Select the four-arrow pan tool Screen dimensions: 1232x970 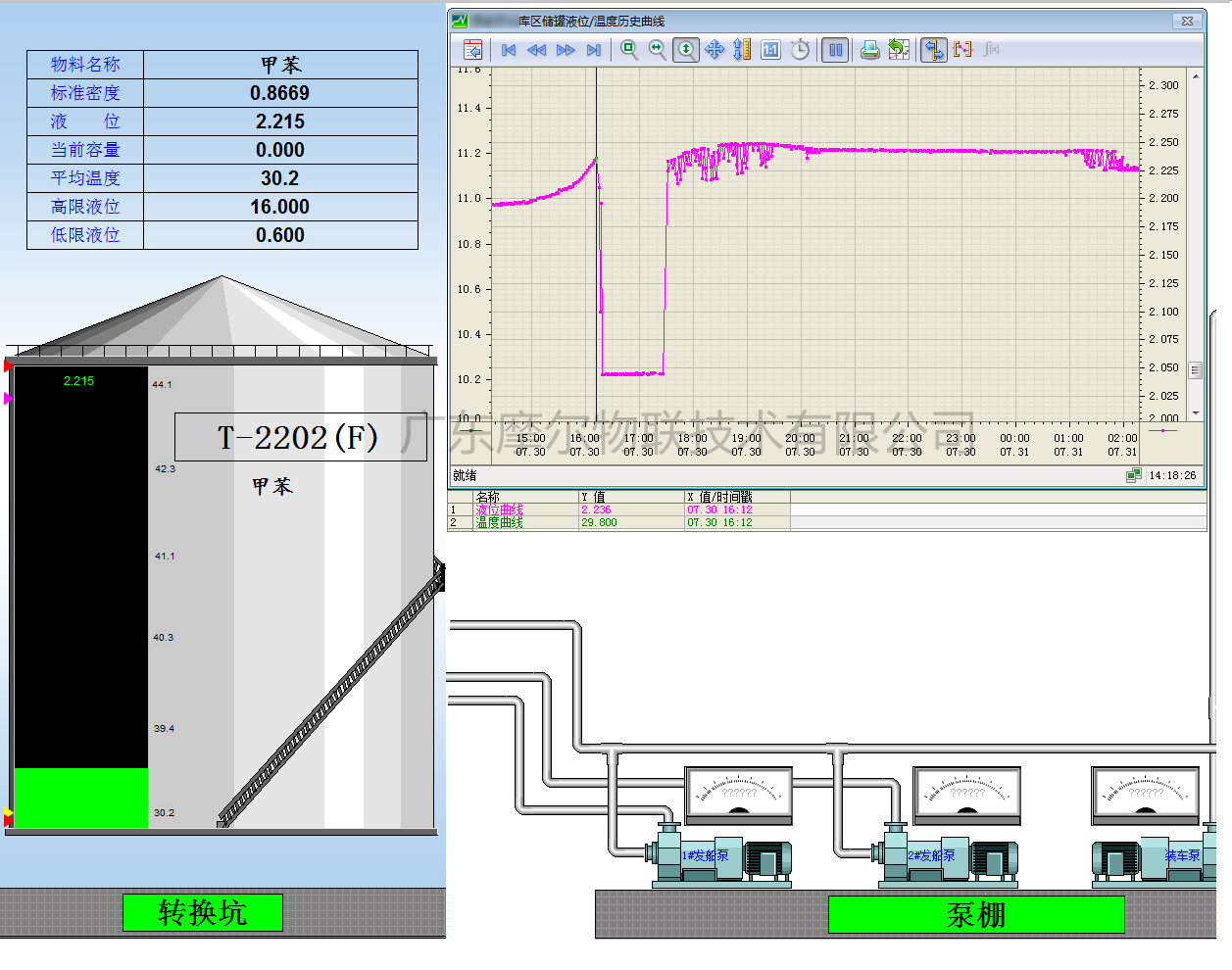715,50
